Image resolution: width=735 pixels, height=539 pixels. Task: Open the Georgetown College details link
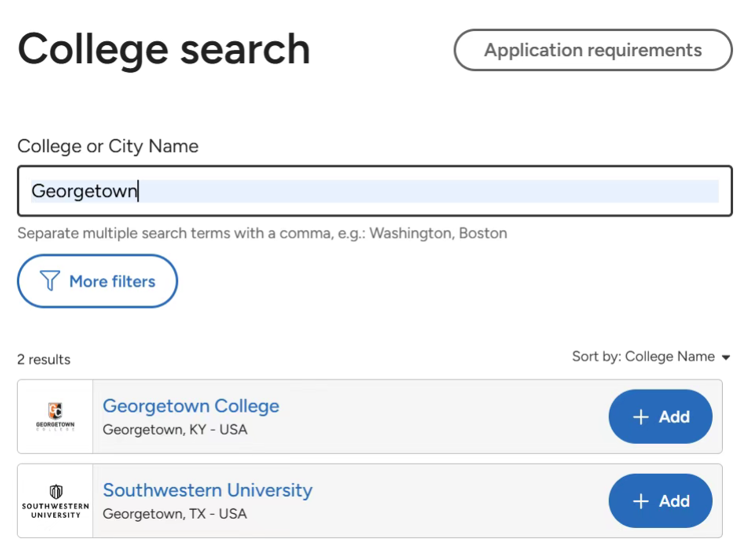click(191, 406)
